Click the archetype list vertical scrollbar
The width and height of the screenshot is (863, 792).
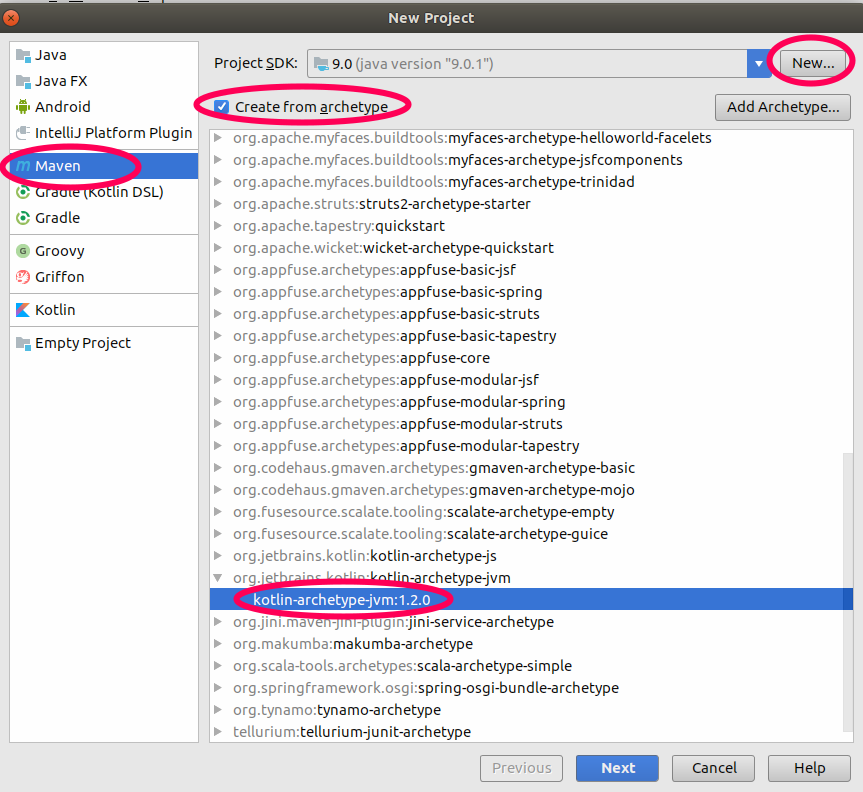(x=848, y=592)
